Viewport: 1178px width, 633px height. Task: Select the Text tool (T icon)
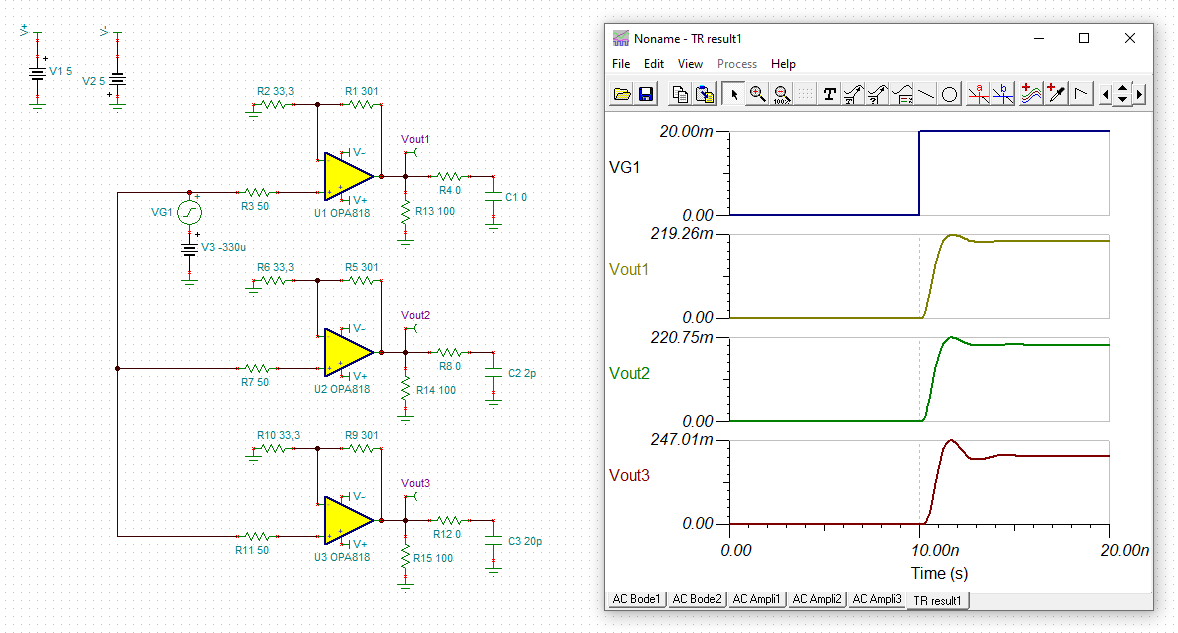point(829,94)
